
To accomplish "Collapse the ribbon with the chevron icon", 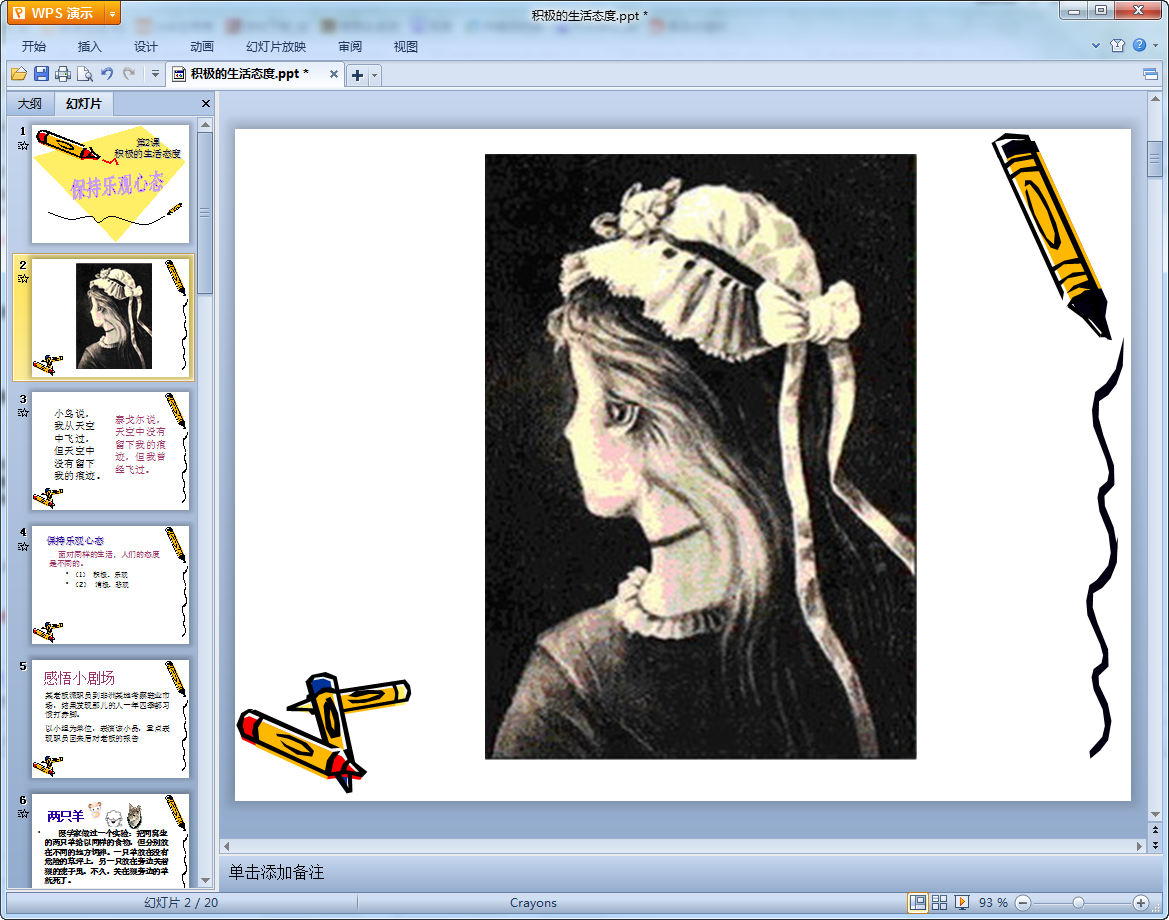I will point(1095,45).
